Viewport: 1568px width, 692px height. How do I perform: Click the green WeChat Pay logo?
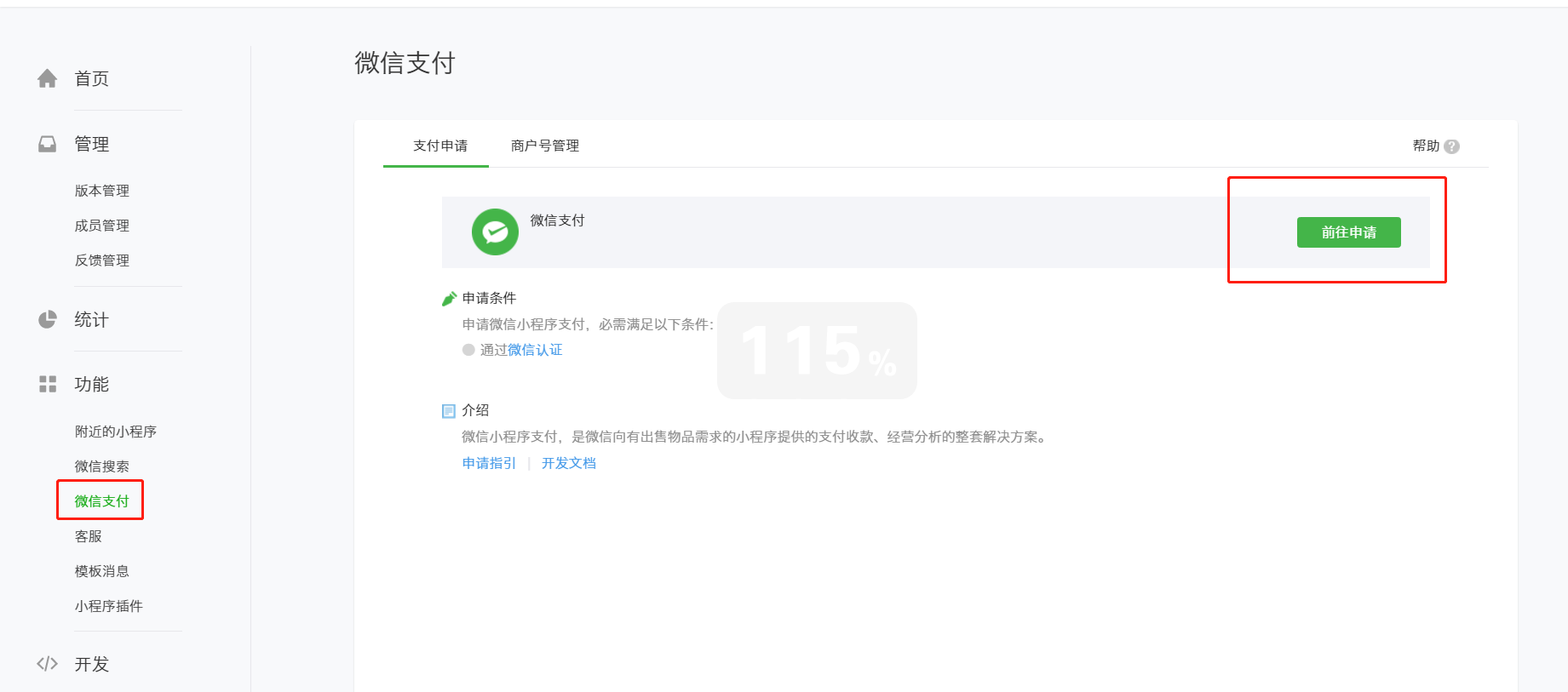coord(495,232)
